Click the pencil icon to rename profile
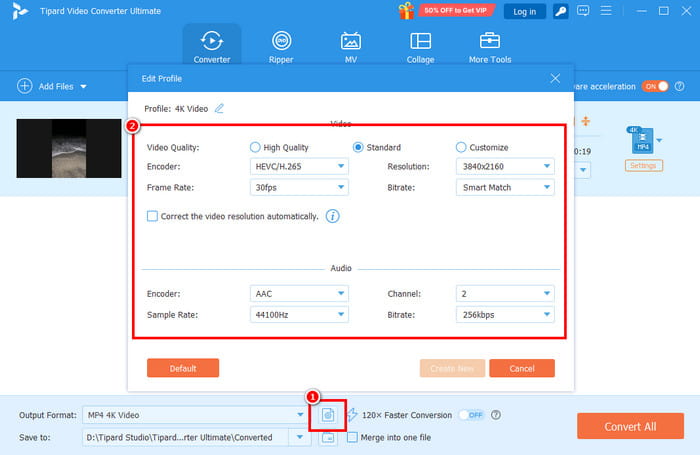Image resolution: width=700 pixels, height=455 pixels. point(219,109)
